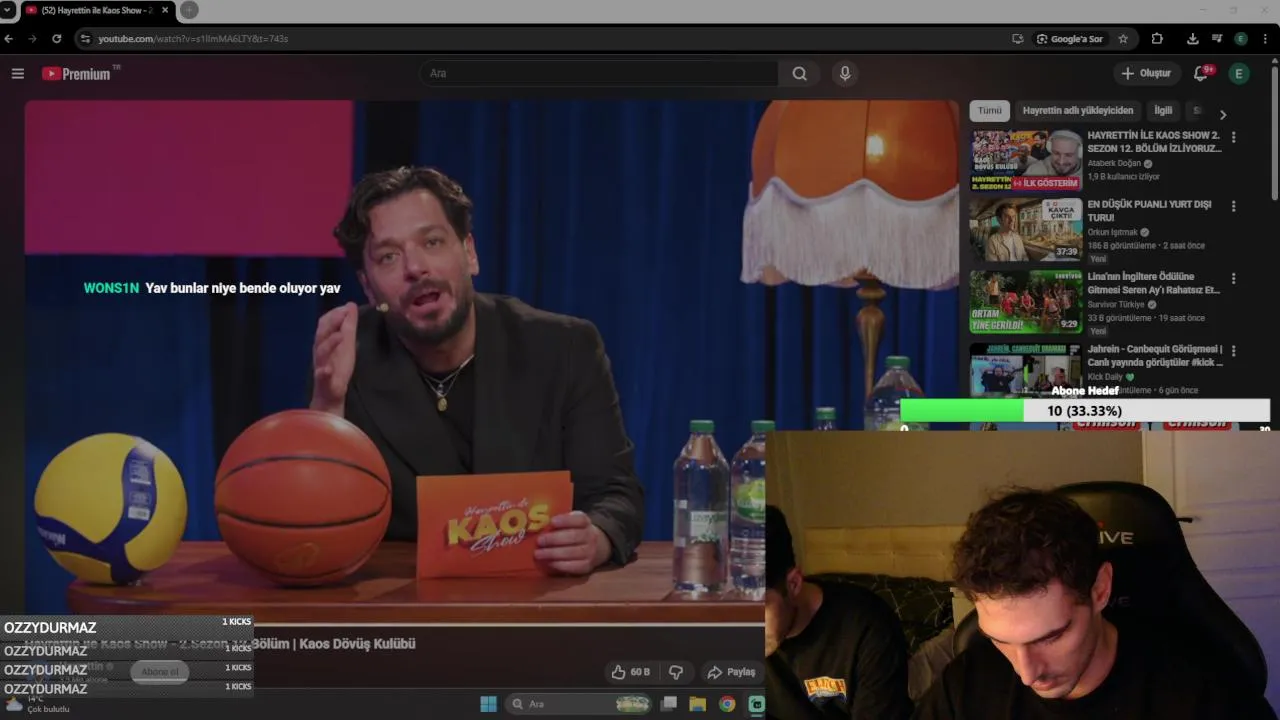Open the tab search dropdown arrow

[8, 10]
